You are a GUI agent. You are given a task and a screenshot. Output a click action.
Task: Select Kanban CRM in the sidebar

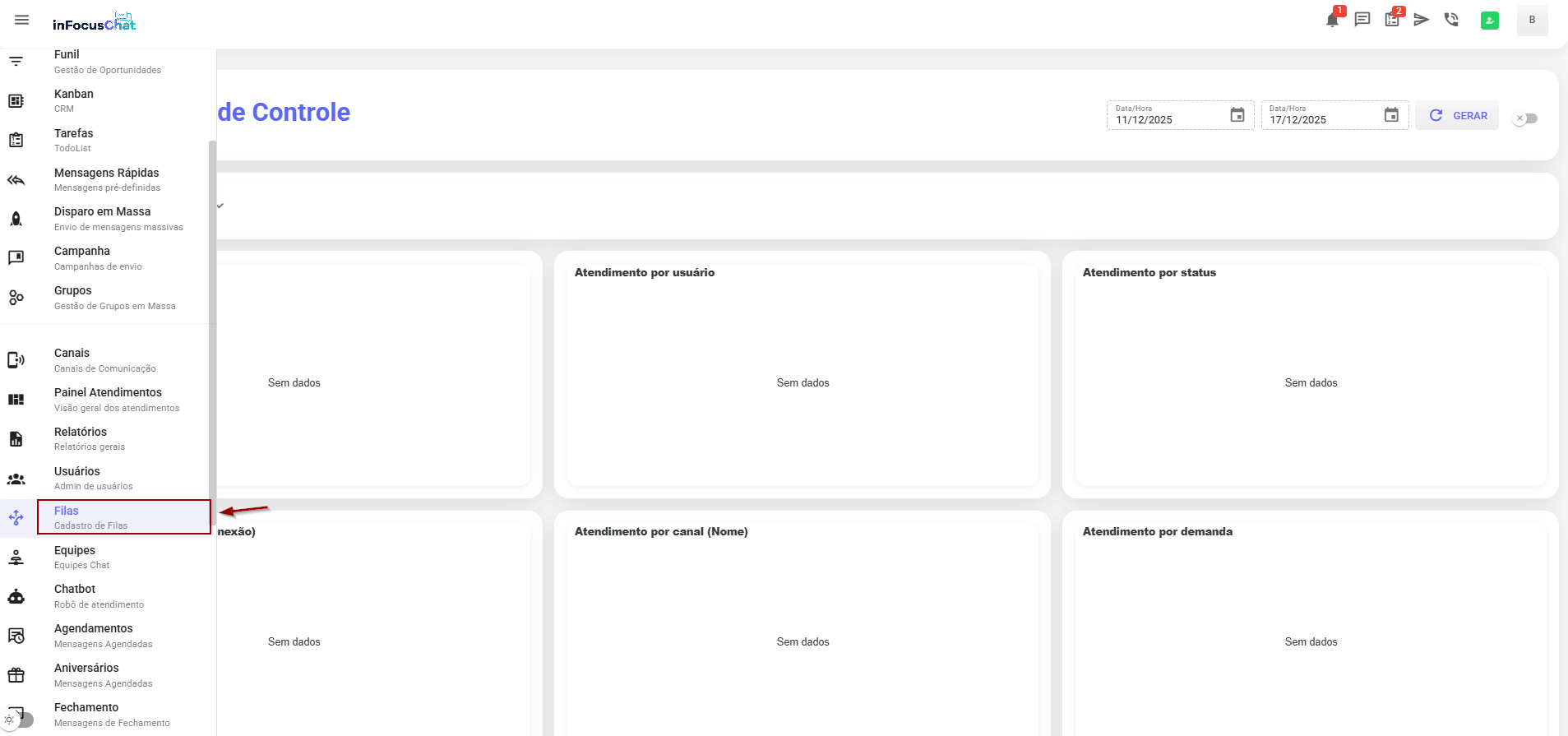(x=74, y=100)
